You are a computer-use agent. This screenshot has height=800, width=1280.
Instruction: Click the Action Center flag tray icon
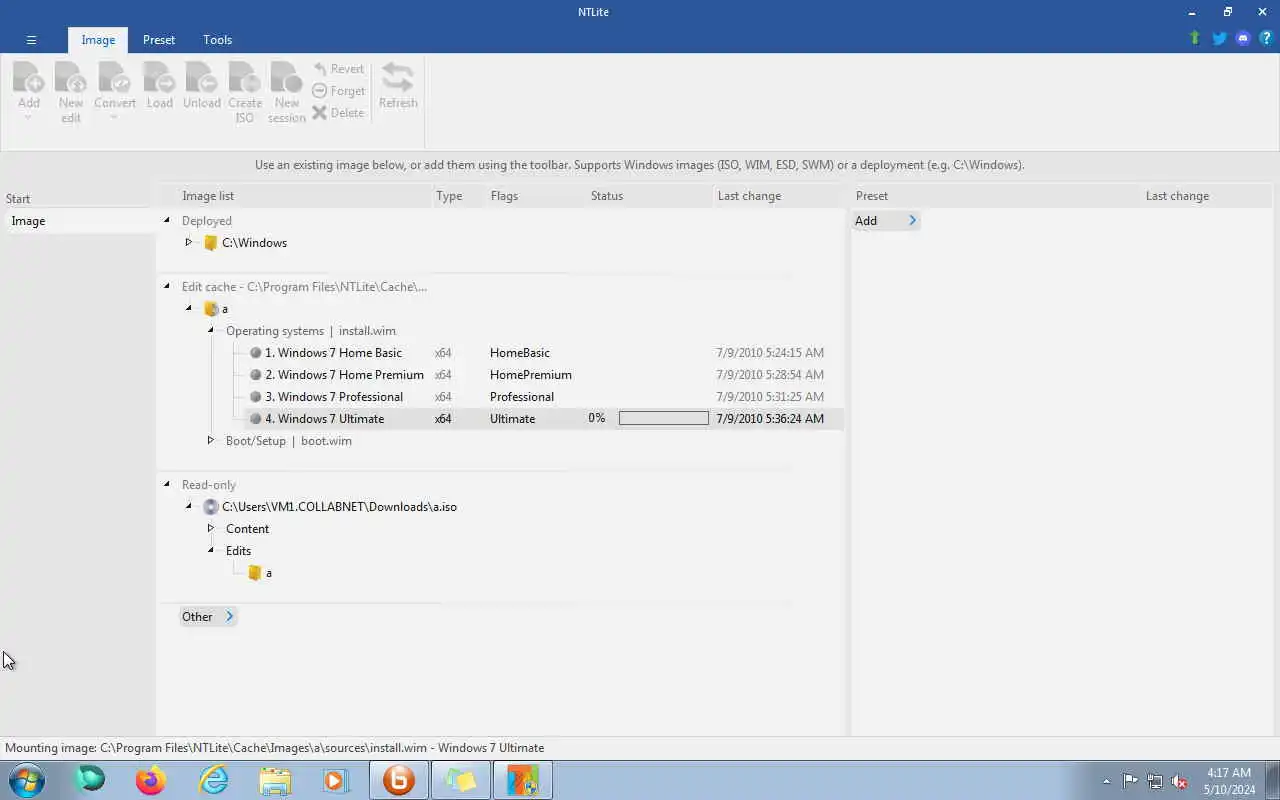click(x=1130, y=781)
